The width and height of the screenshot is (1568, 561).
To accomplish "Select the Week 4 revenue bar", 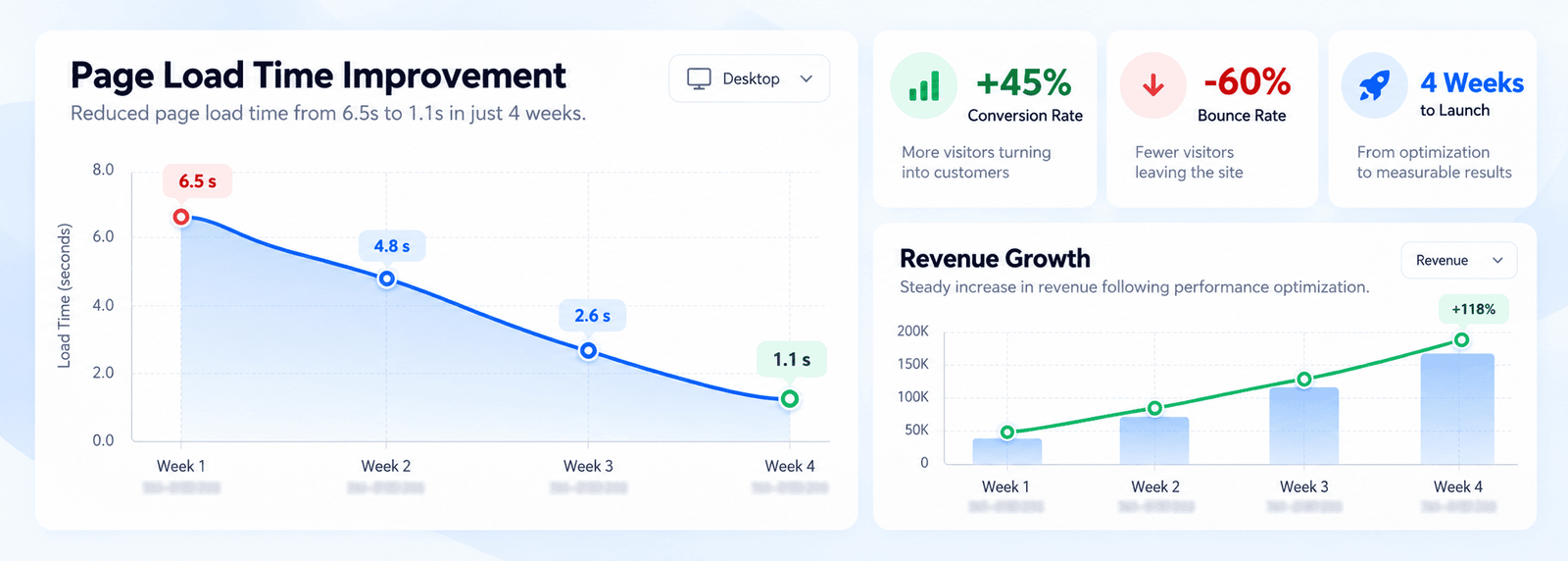I will pyautogui.click(x=1457, y=409).
